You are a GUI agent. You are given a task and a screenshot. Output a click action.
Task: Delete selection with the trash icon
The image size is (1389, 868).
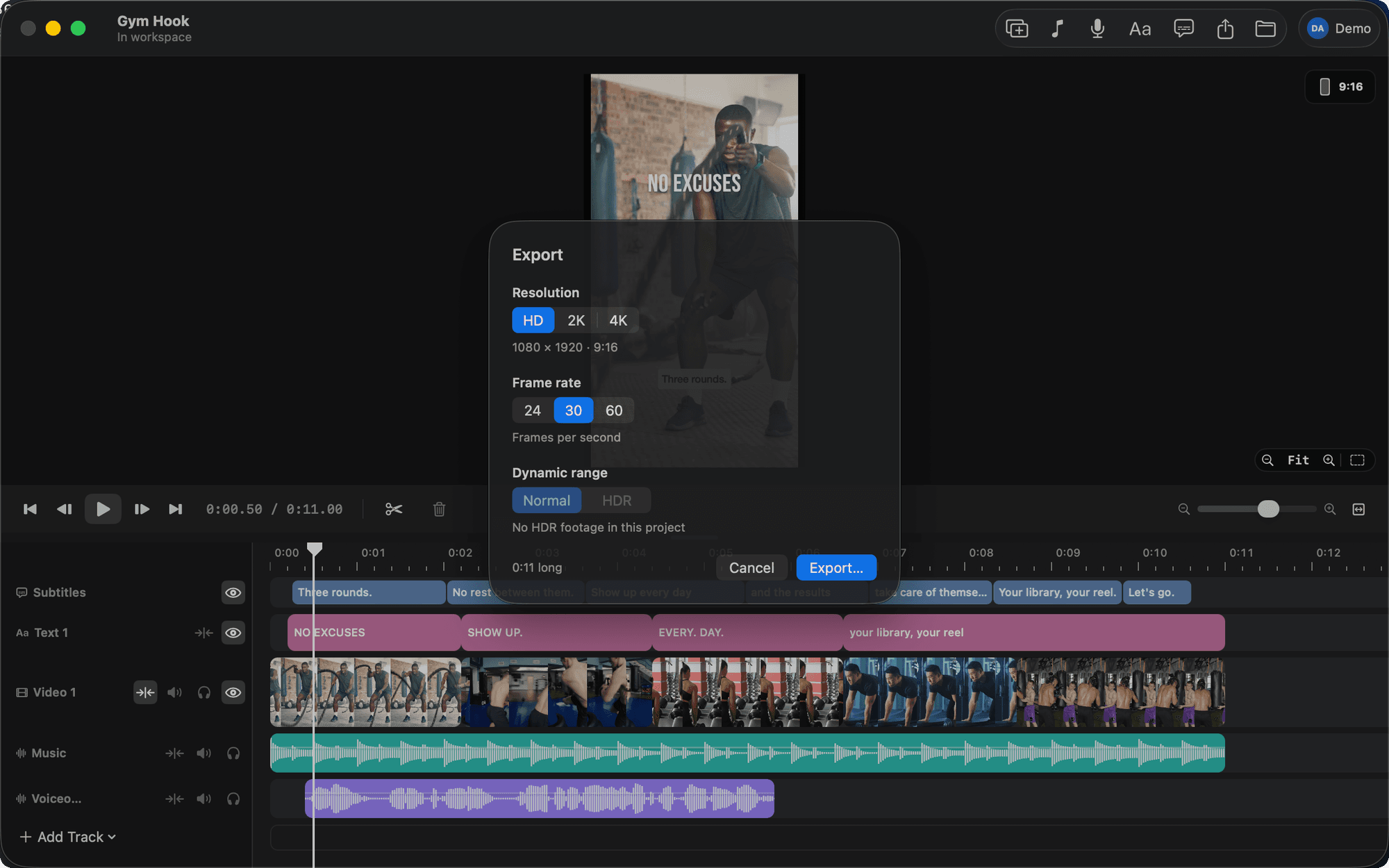(439, 509)
